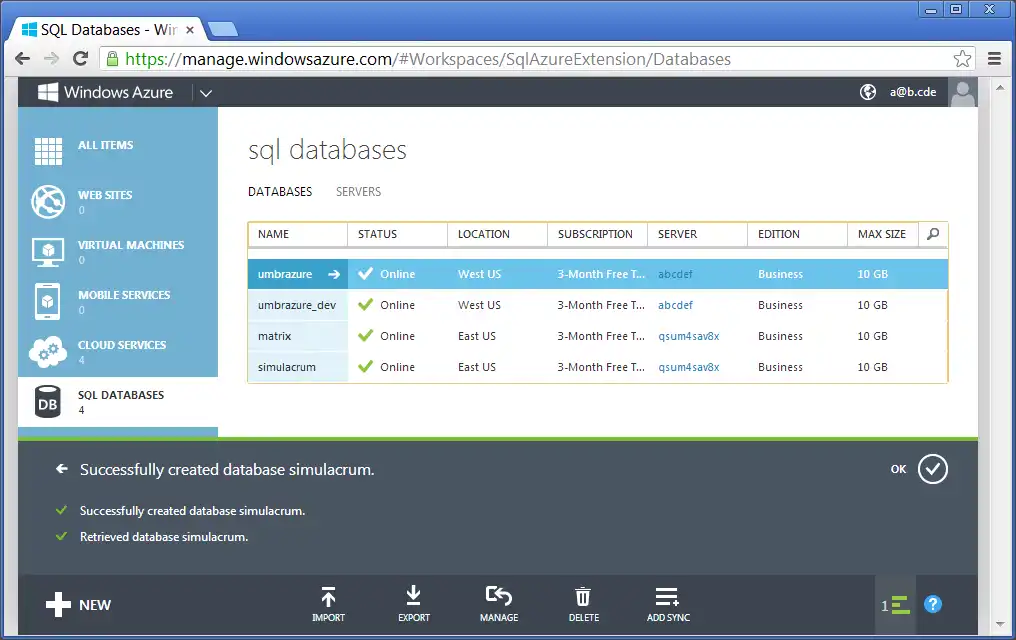Open server qsum4sav8x link in matrix row
This screenshot has width=1016, height=640.
(689, 336)
